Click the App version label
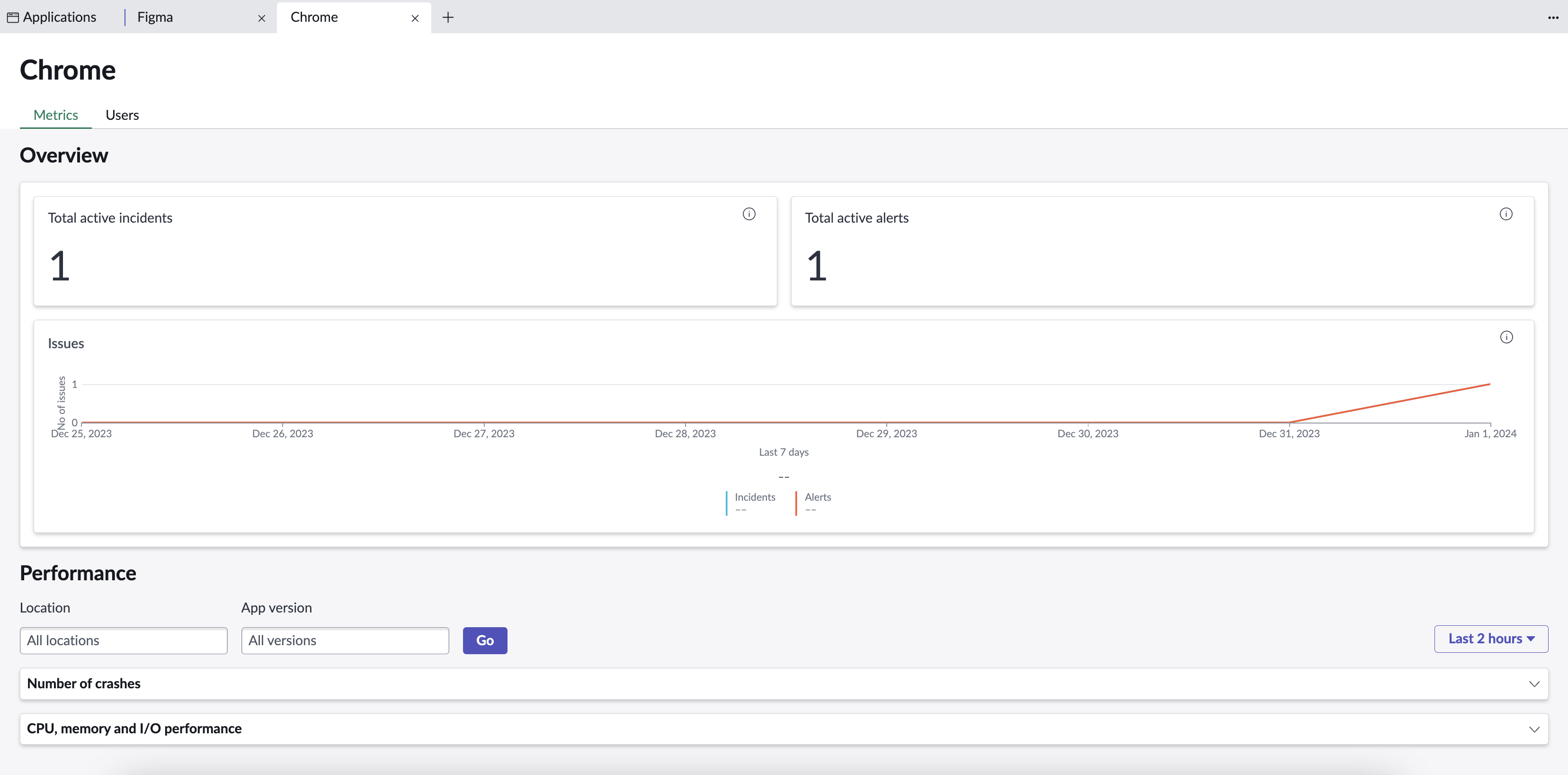Image resolution: width=1568 pixels, height=775 pixels. (276, 608)
